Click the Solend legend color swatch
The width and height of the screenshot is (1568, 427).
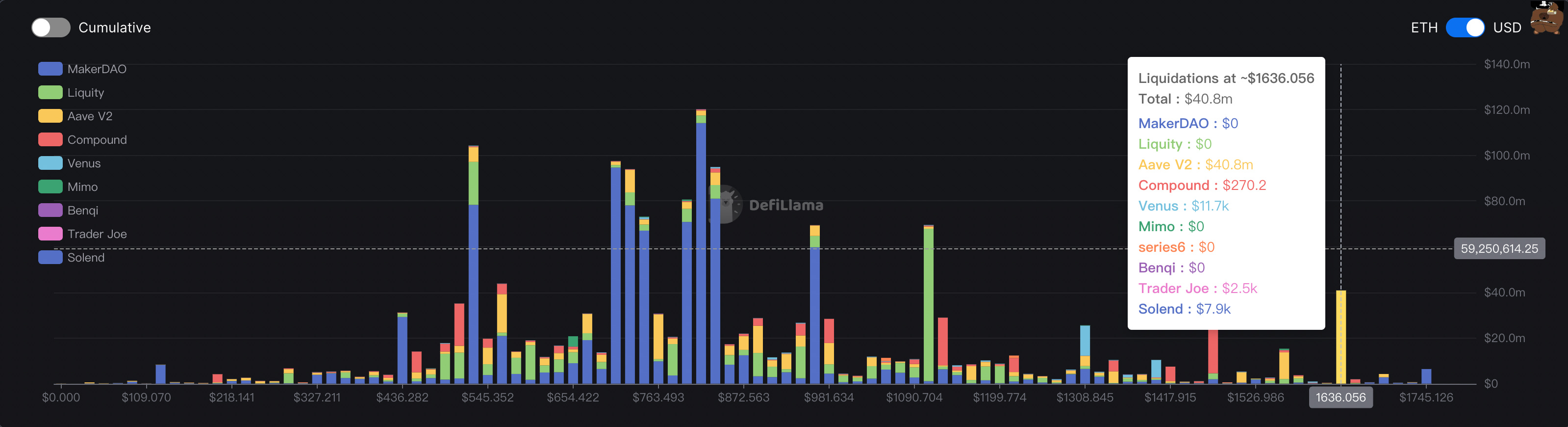tap(50, 257)
